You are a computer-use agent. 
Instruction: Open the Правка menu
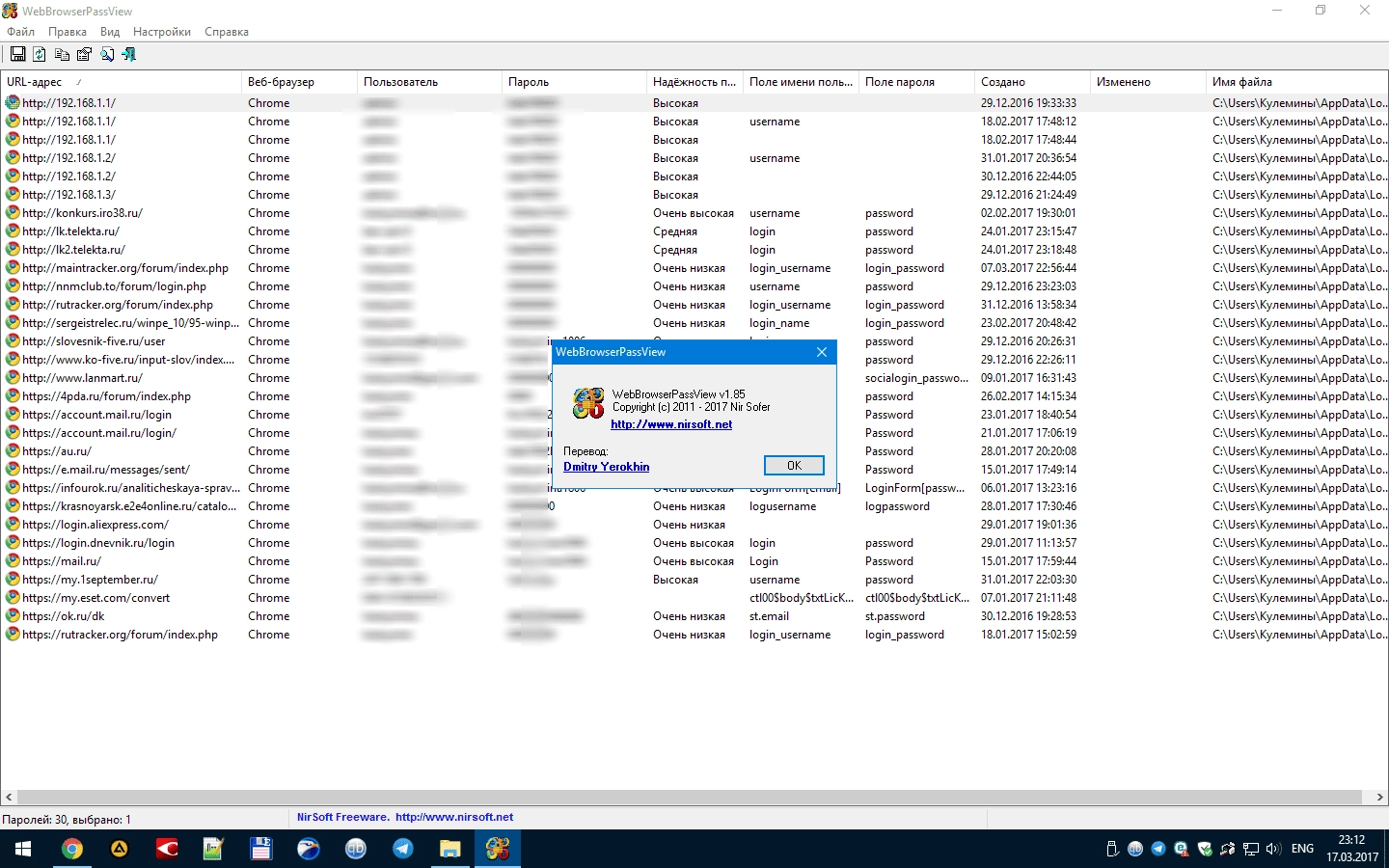68,32
